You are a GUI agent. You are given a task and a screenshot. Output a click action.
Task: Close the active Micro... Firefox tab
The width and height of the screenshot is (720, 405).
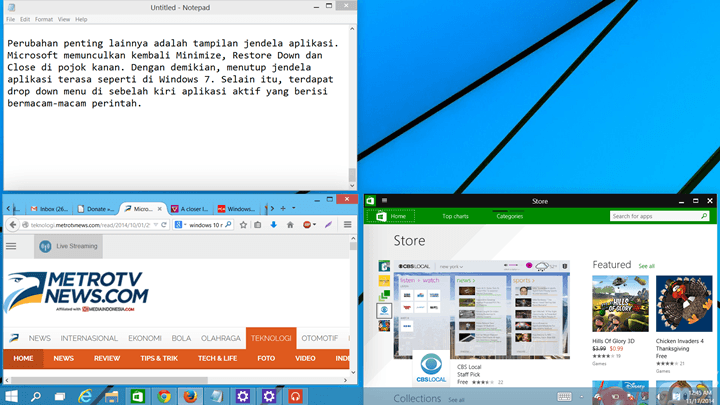point(159,208)
